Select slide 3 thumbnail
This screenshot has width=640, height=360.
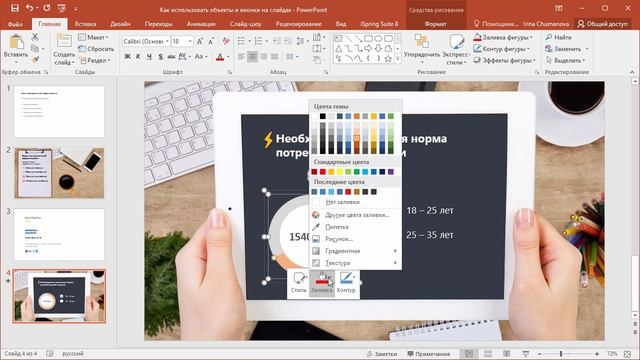(x=59, y=235)
